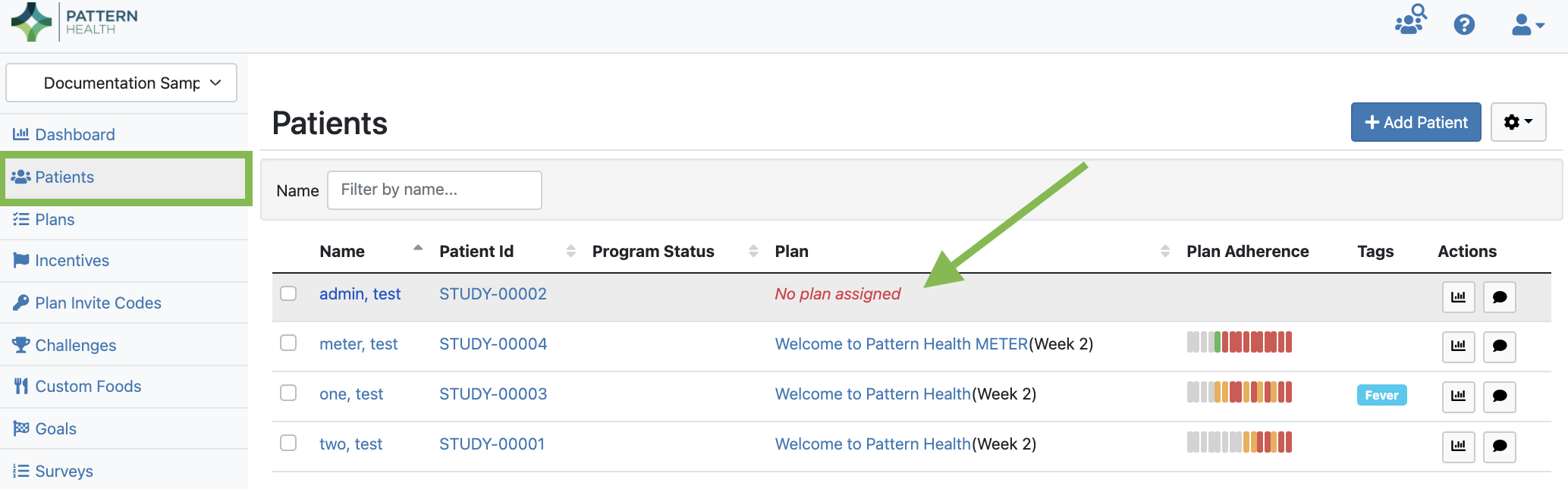
Task: Click the Pattern Health logo
Action: click(x=74, y=22)
